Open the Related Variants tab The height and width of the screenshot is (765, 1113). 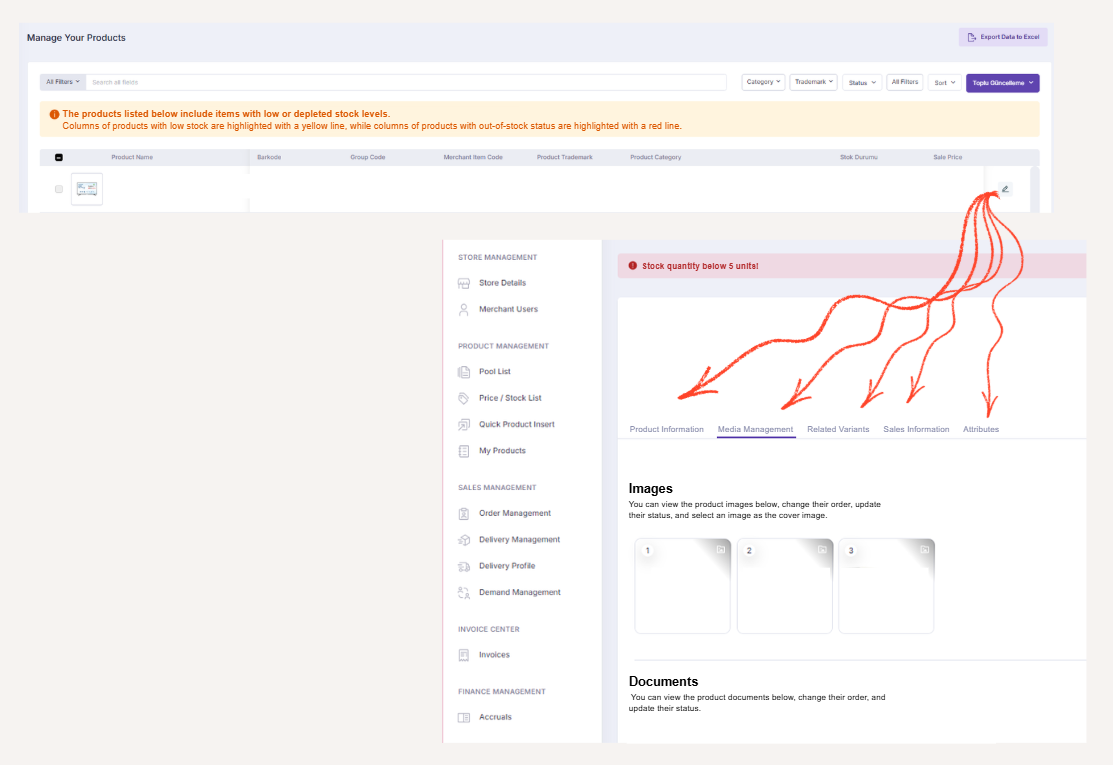838,429
